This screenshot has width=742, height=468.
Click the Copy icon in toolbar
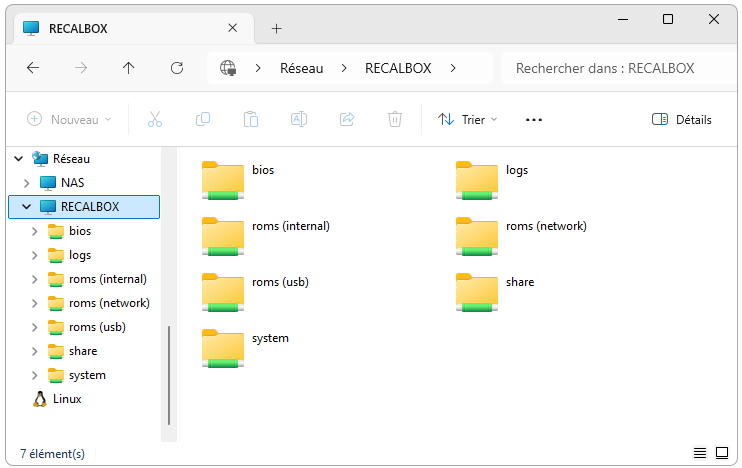click(x=203, y=119)
